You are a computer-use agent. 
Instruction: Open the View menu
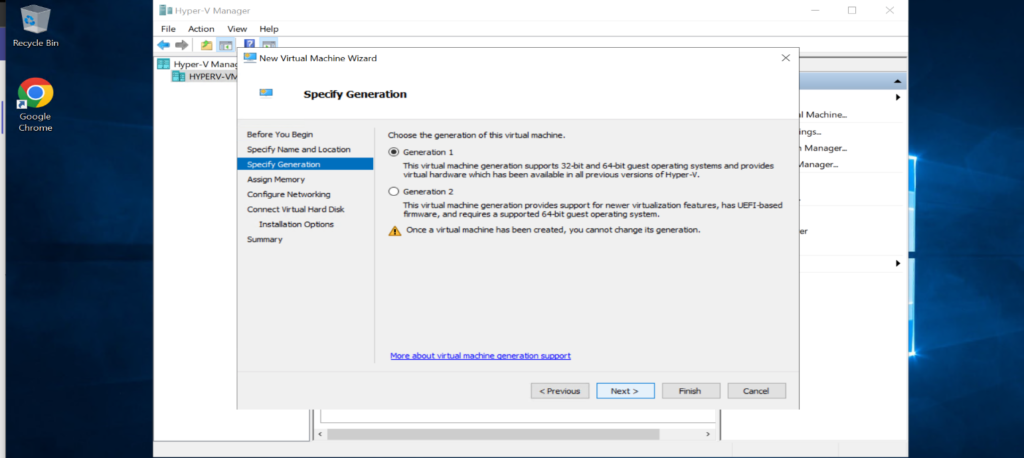[237, 29]
